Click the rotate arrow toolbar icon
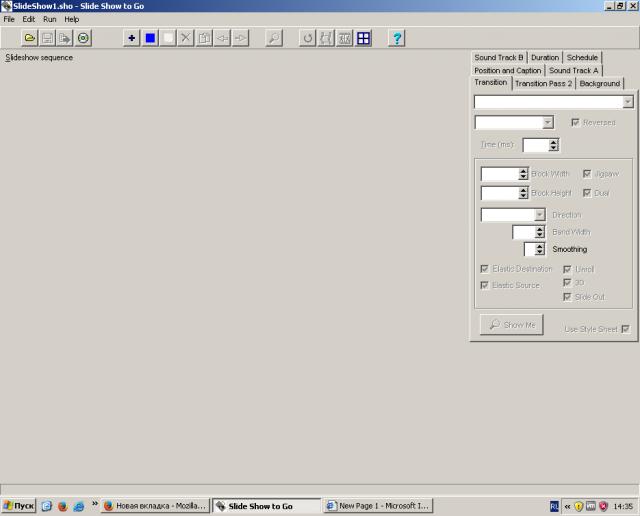The width and height of the screenshot is (640, 516). (308, 38)
